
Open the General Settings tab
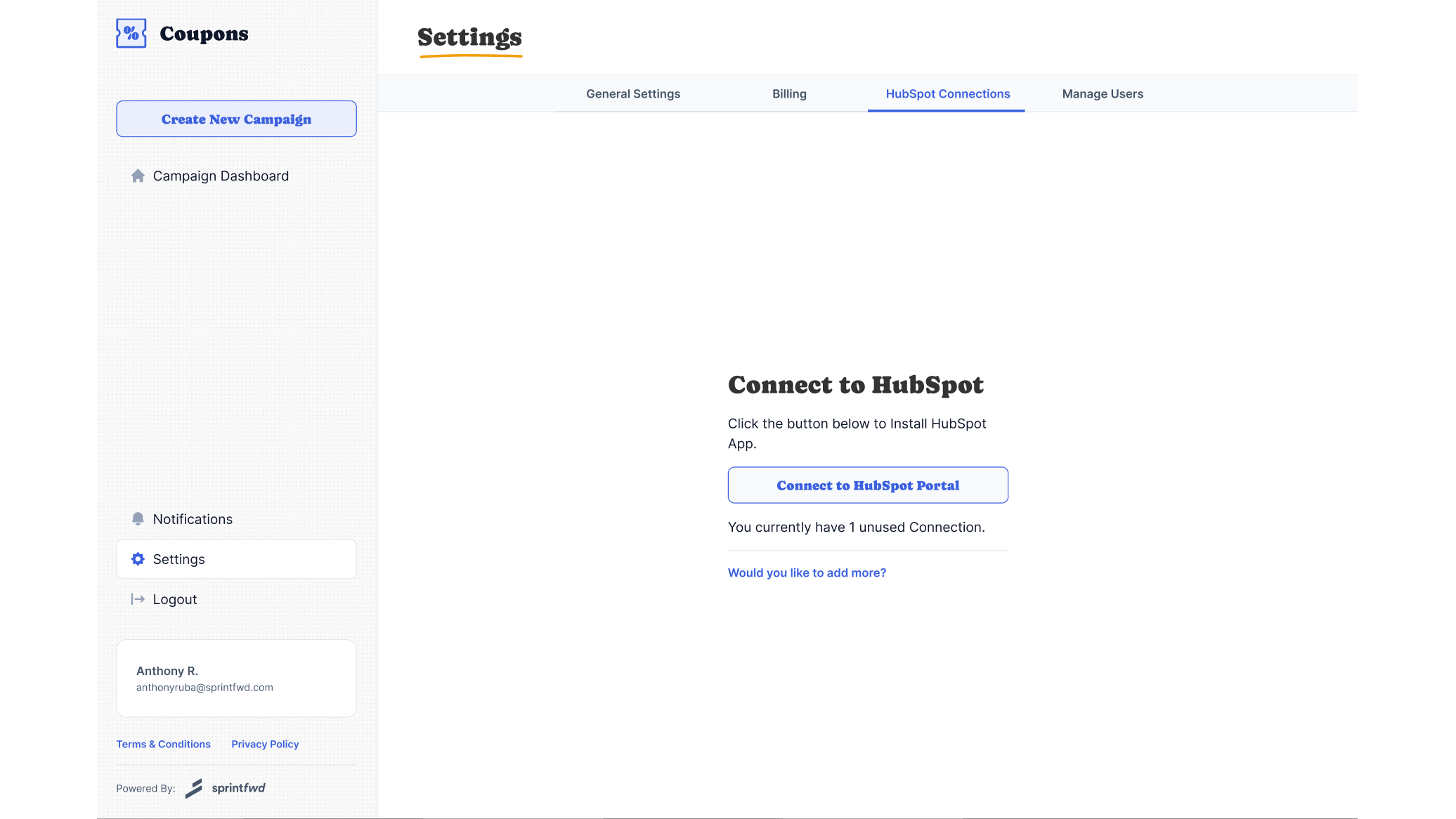(633, 94)
